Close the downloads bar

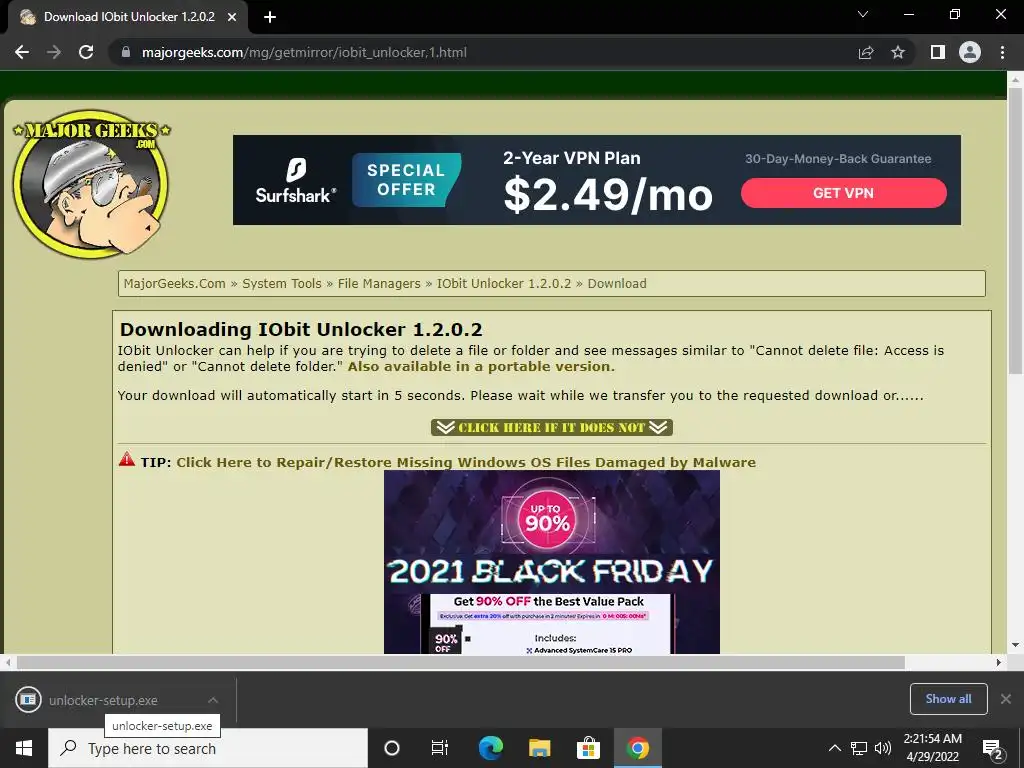(x=1006, y=699)
